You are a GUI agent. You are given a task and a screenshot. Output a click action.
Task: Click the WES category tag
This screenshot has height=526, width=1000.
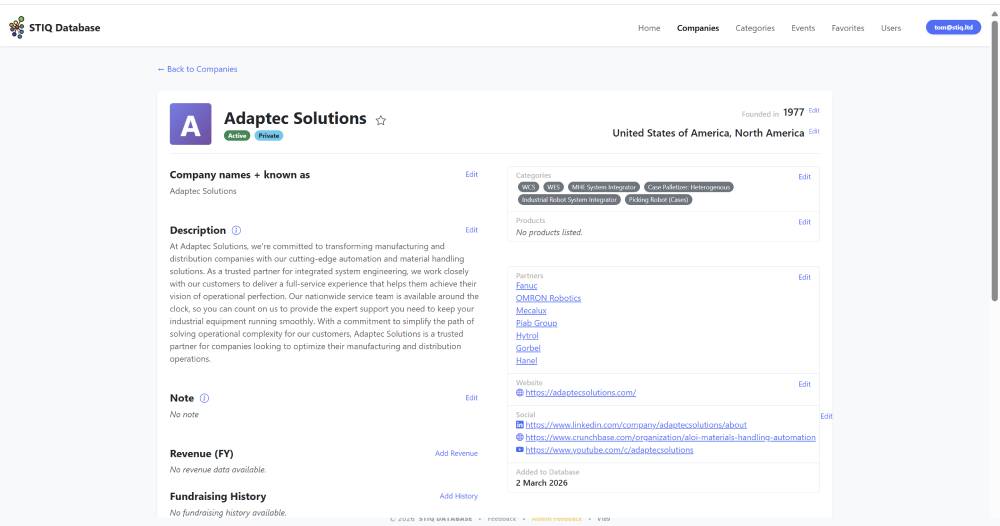click(553, 187)
